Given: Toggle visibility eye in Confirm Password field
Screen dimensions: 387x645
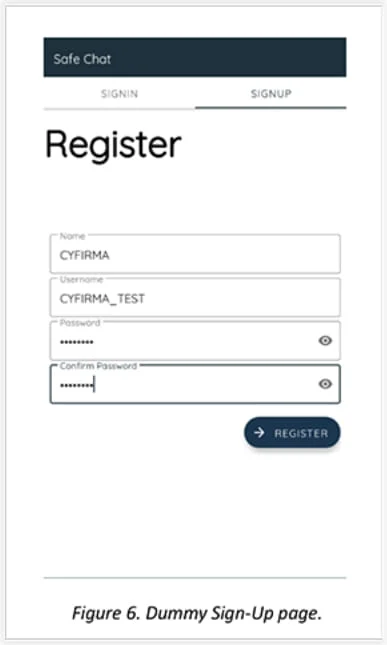Looking at the screenshot, I should tap(325, 384).
